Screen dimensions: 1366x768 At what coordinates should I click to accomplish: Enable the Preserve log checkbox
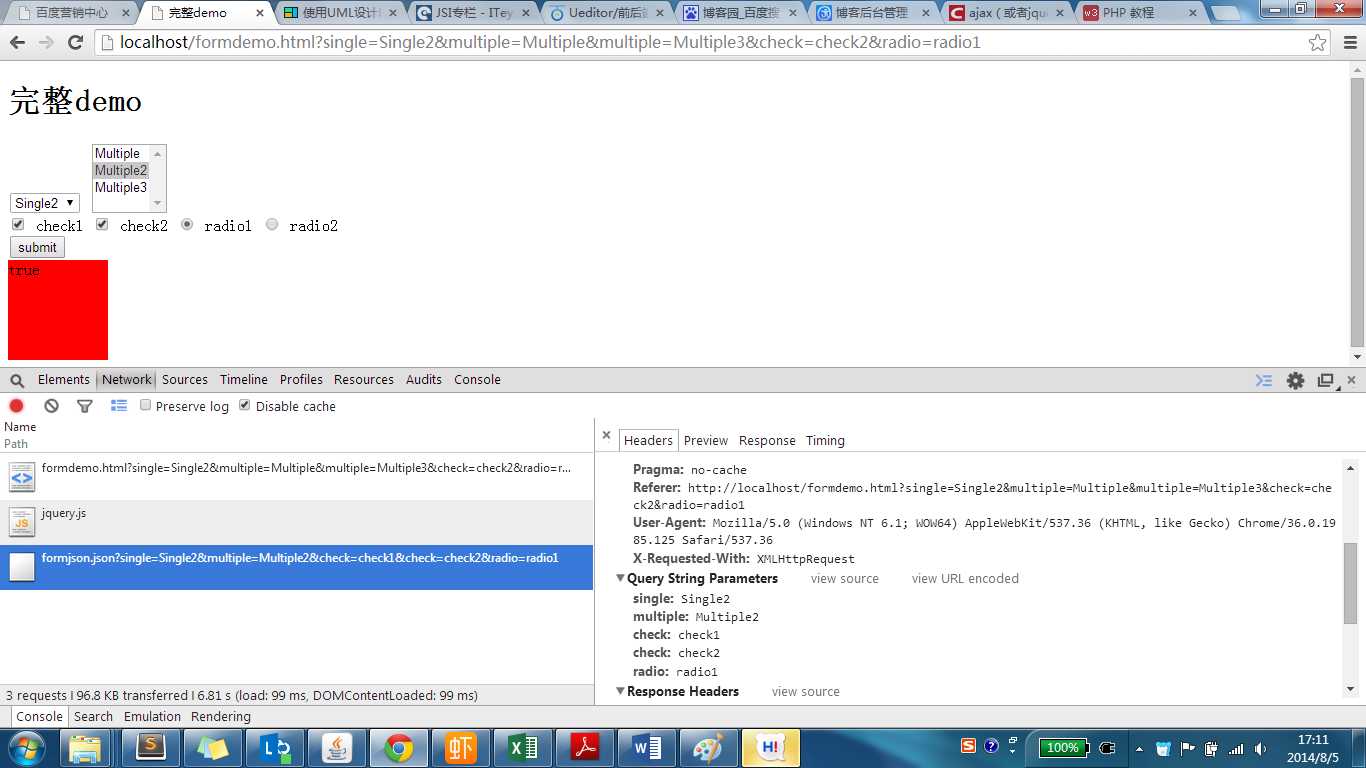(x=146, y=405)
